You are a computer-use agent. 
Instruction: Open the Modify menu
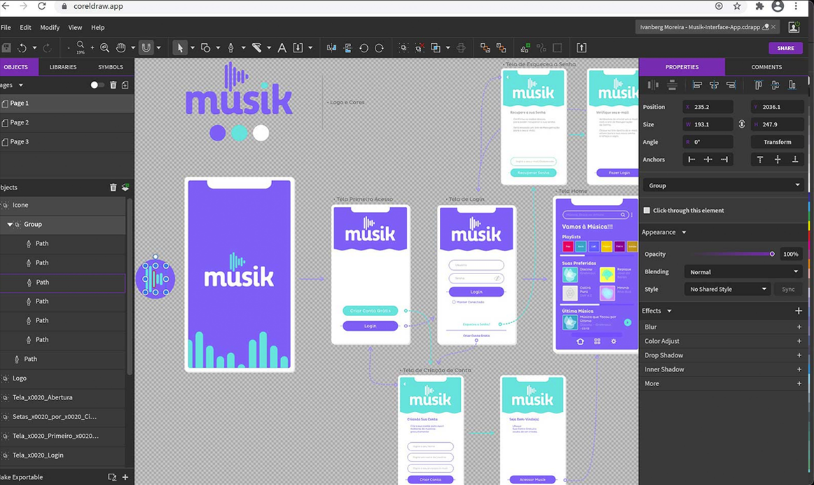coord(49,28)
